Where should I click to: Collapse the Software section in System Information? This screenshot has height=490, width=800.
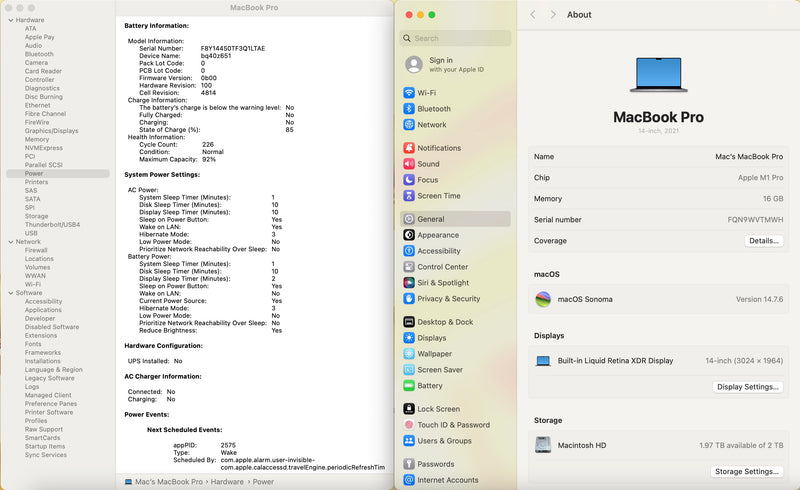pos(11,293)
